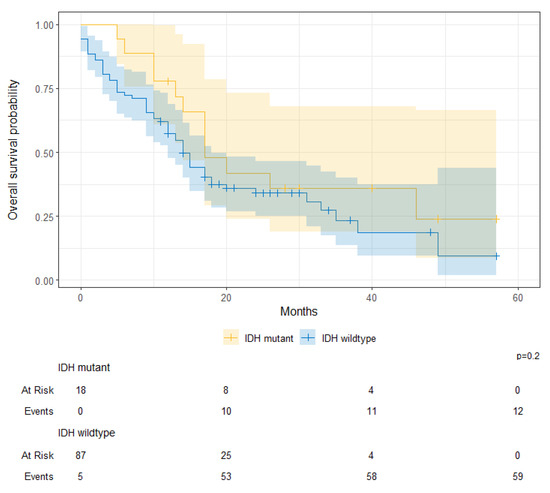Screen dimensions: 550x493
Task: Select the IDH mutant legend label
Action: [x=269, y=339]
